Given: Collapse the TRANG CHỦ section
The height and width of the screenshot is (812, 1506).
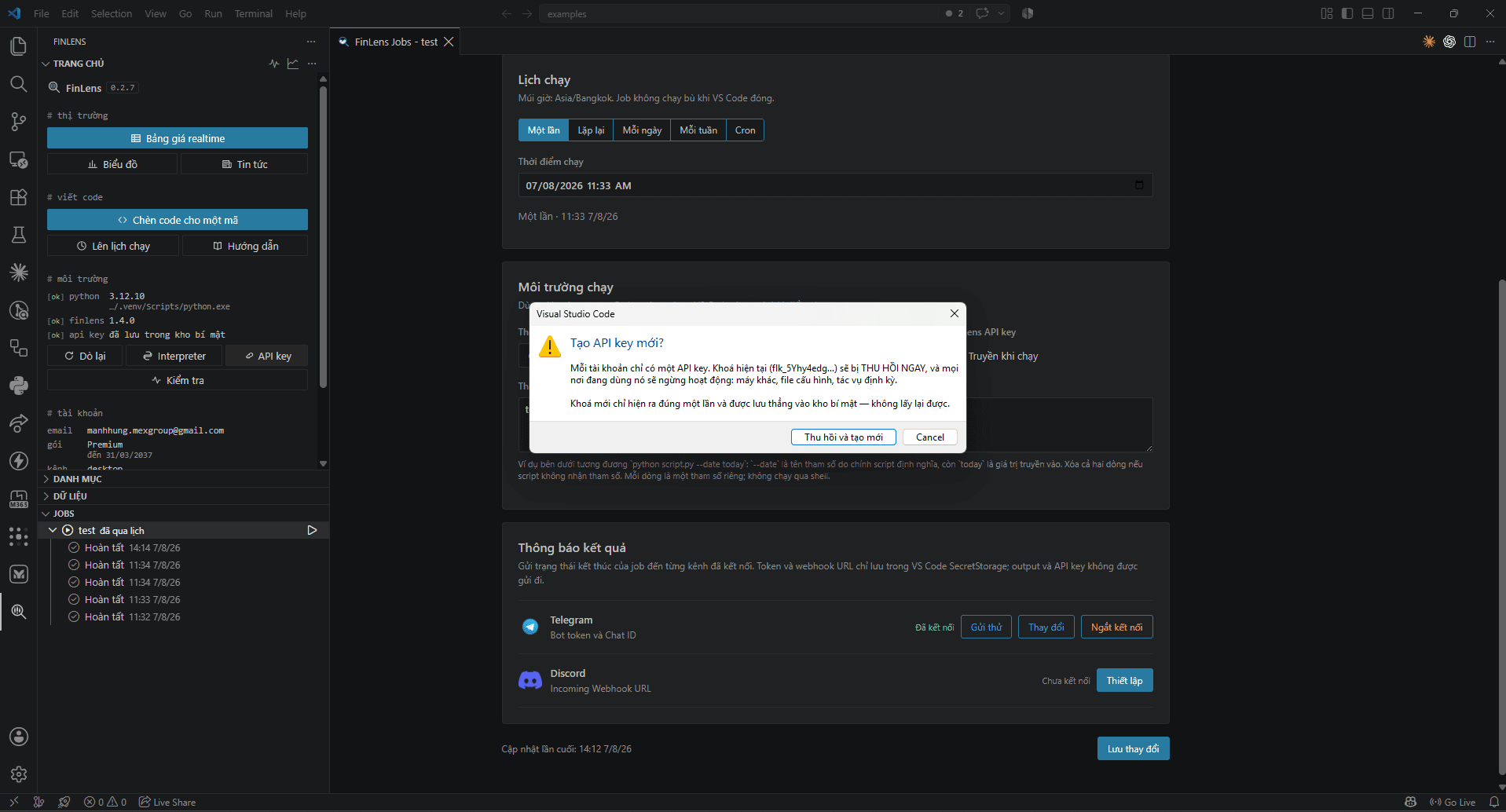Looking at the screenshot, I should pos(78,64).
